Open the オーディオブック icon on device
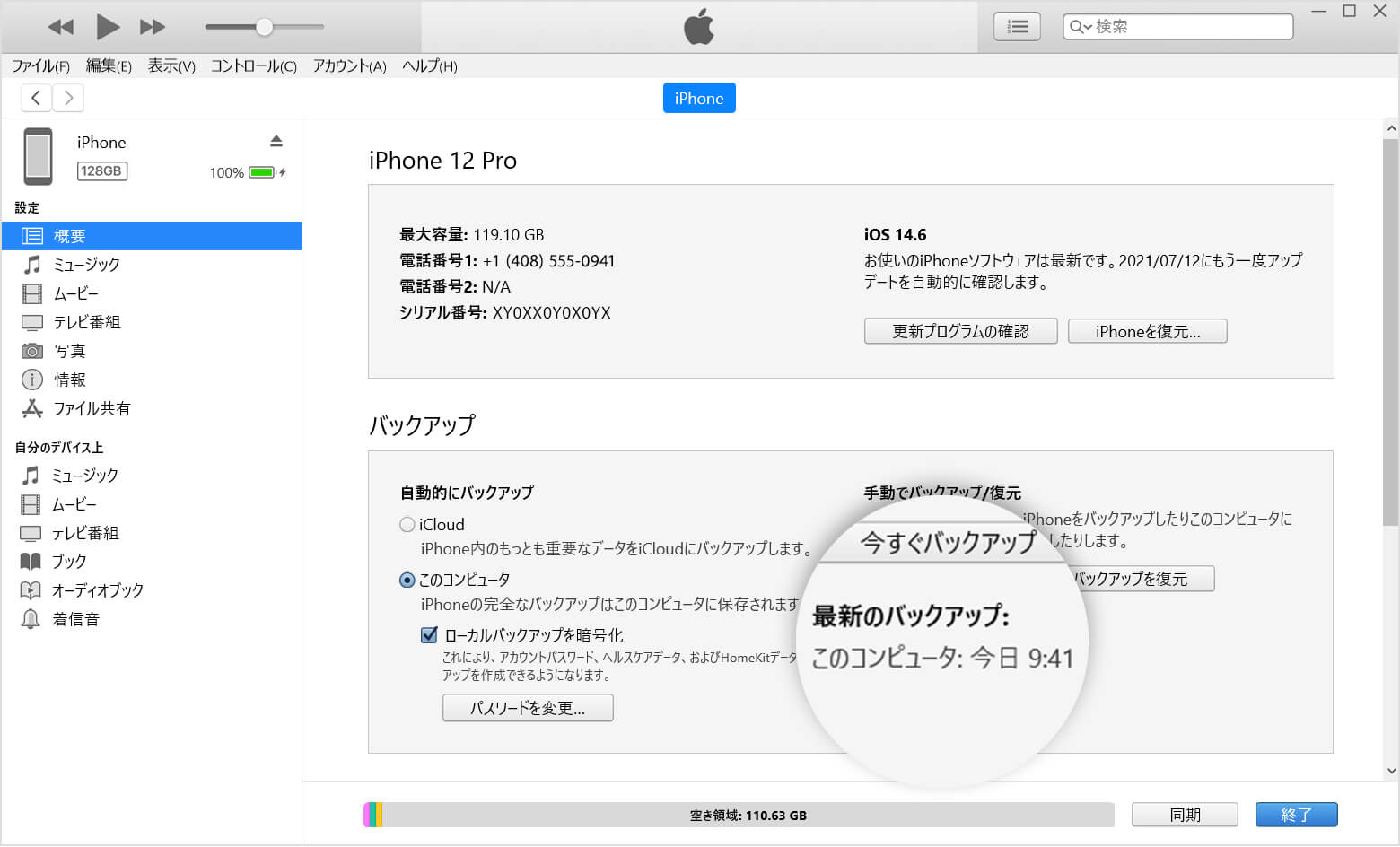This screenshot has width=1400, height=847. pyautogui.click(x=31, y=590)
